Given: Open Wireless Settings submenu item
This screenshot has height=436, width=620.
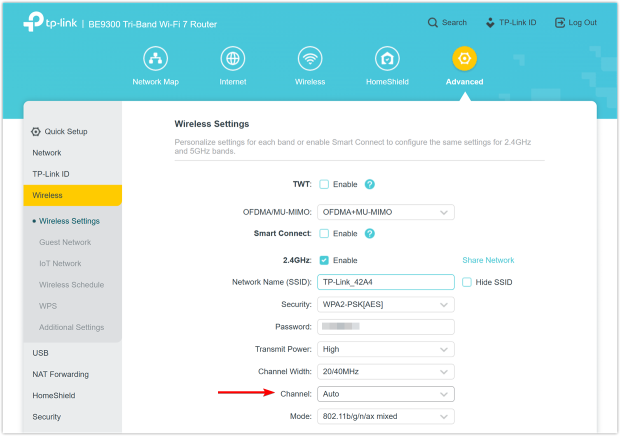Looking at the screenshot, I should pos(69,221).
